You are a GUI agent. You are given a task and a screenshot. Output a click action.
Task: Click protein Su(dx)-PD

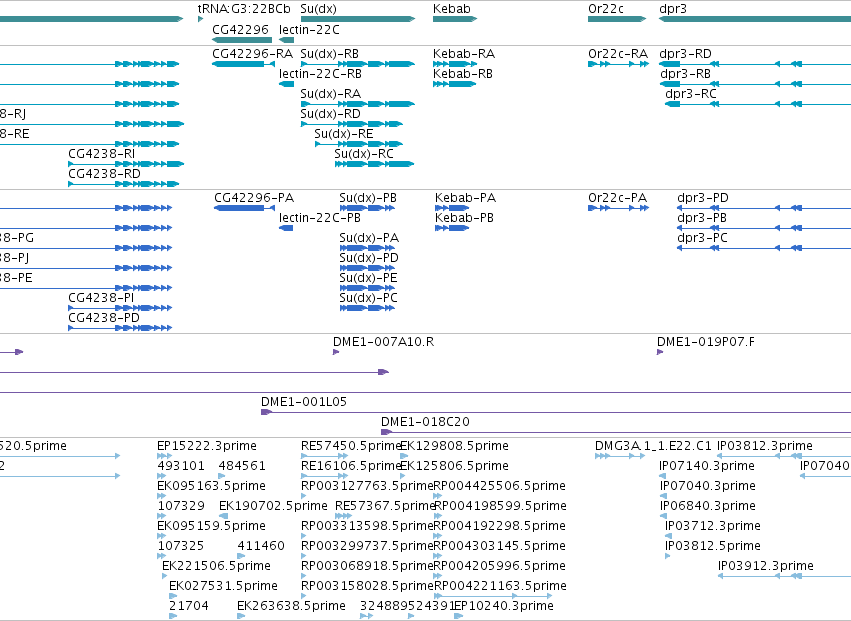(x=367, y=268)
